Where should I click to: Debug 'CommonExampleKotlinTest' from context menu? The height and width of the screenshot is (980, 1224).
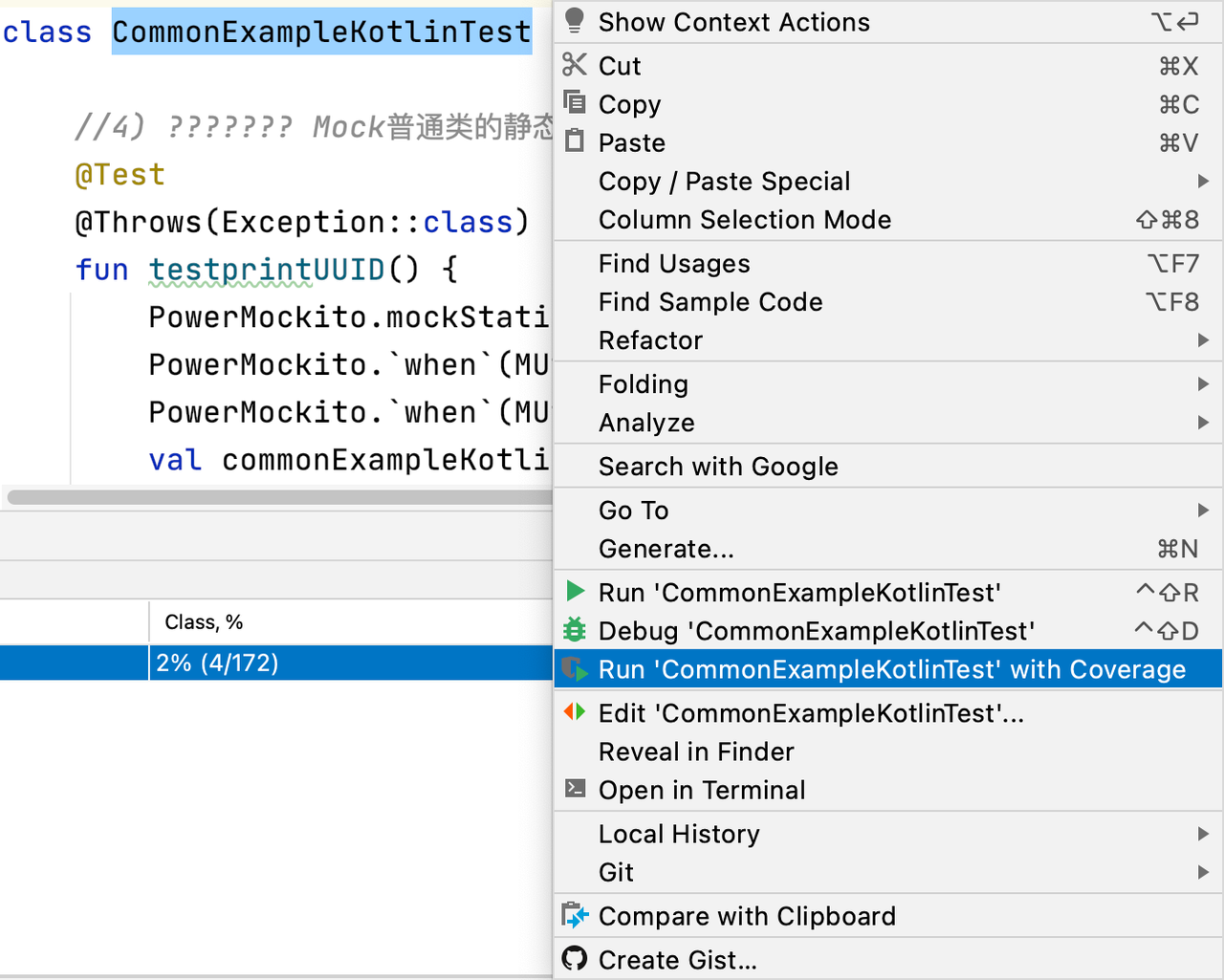tap(887, 630)
